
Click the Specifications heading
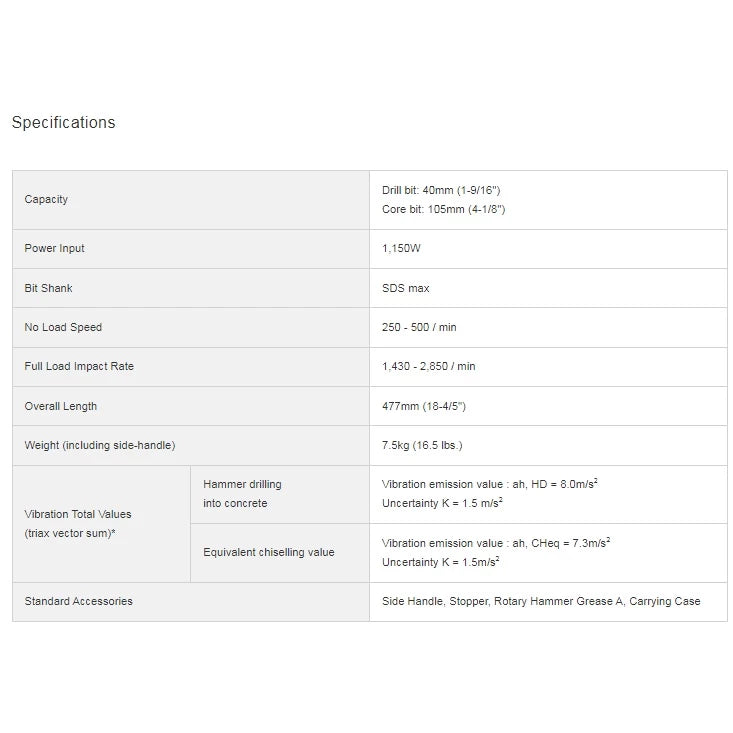point(63,122)
